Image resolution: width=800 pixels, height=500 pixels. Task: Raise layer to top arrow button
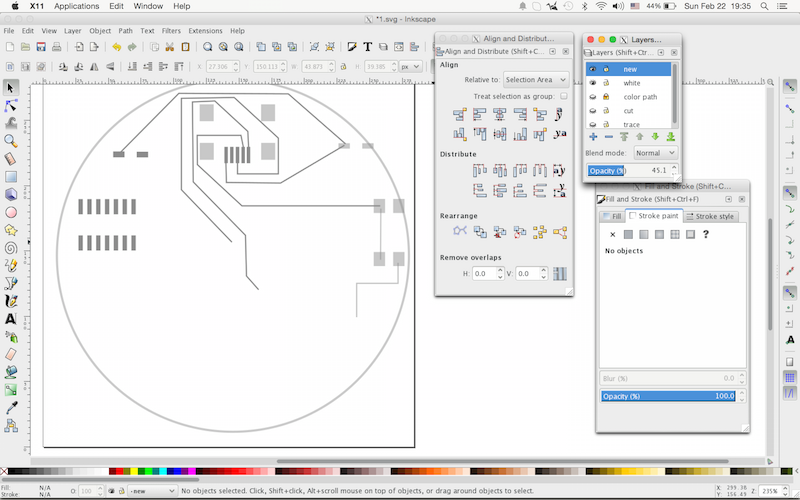tap(624, 137)
